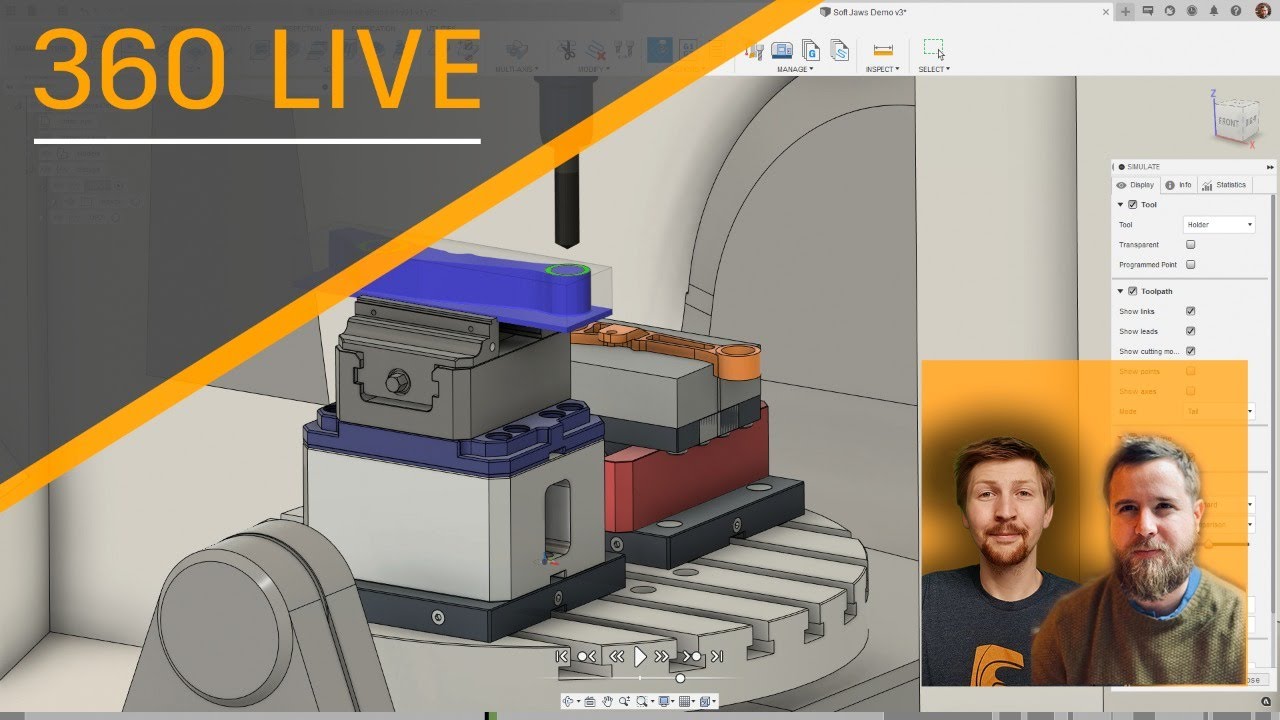Open the Display Settings monitor icon
The height and width of the screenshot is (720, 1280).
(664, 701)
